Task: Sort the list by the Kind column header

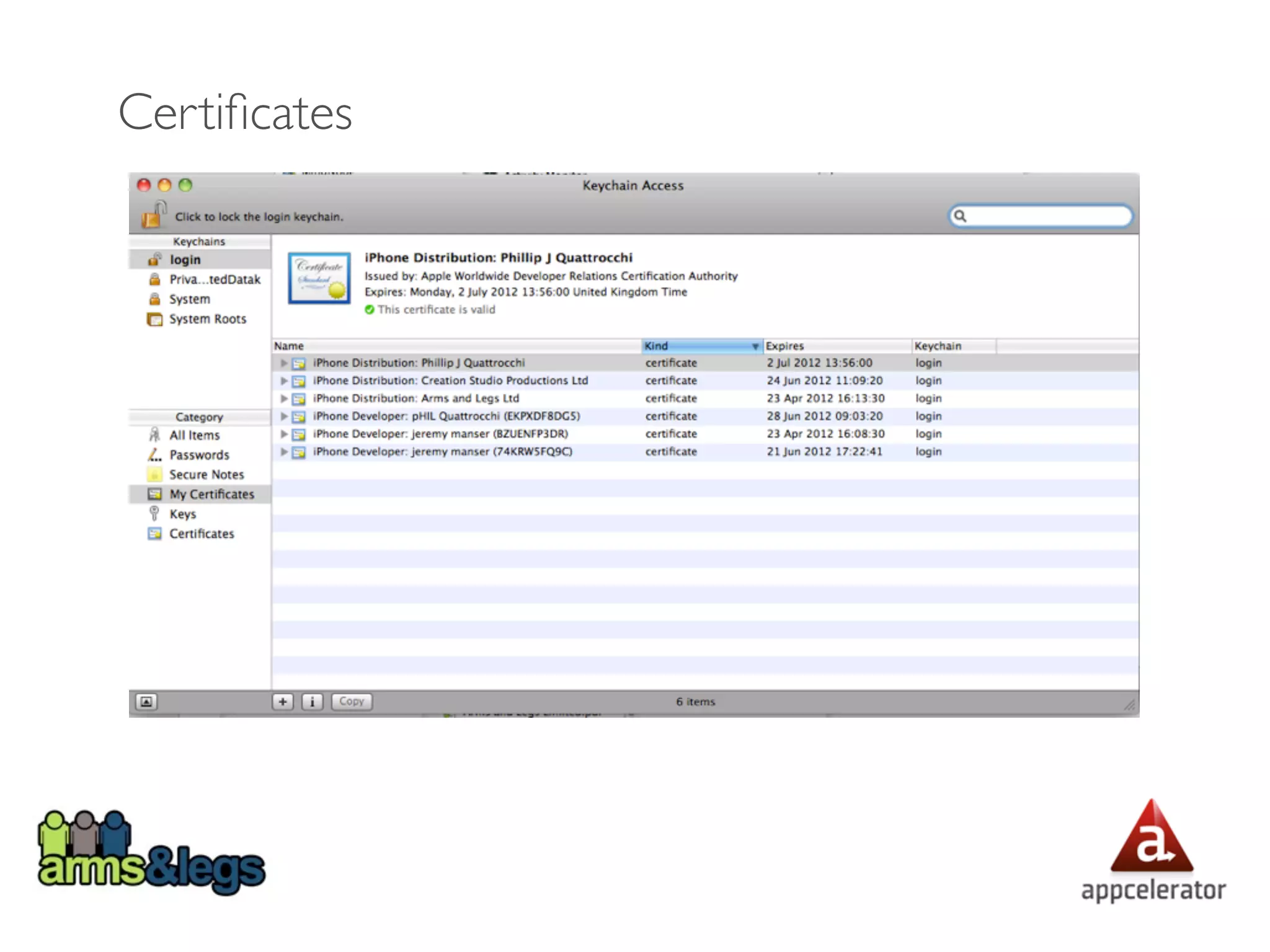Action: click(x=701, y=346)
